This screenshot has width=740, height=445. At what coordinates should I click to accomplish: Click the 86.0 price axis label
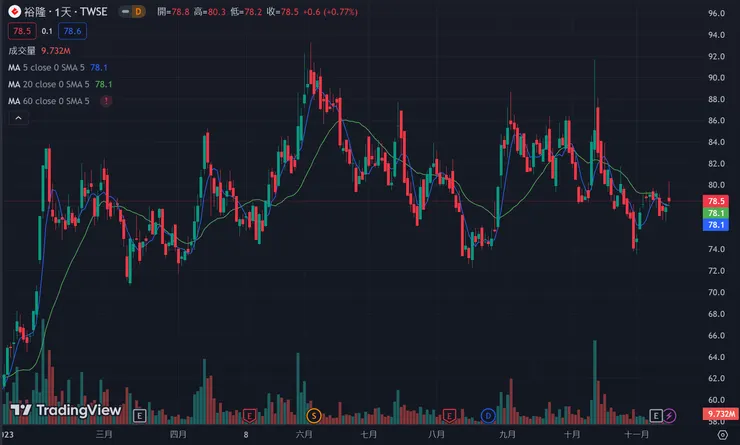point(716,121)
